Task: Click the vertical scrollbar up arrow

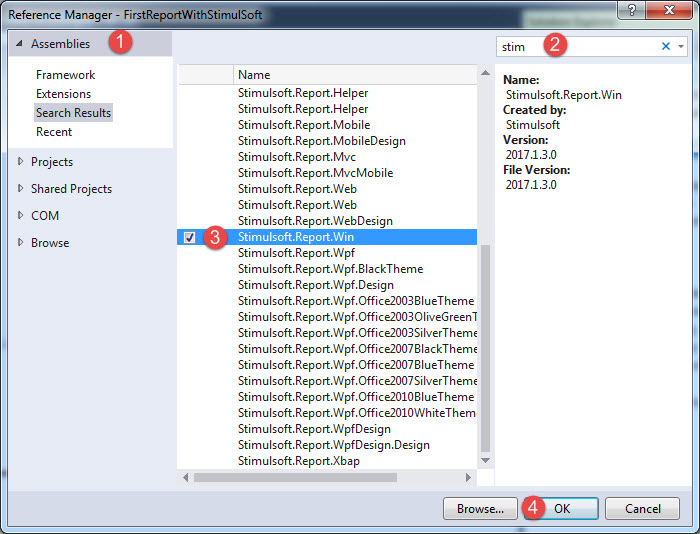Action: (x=485, y=73)
